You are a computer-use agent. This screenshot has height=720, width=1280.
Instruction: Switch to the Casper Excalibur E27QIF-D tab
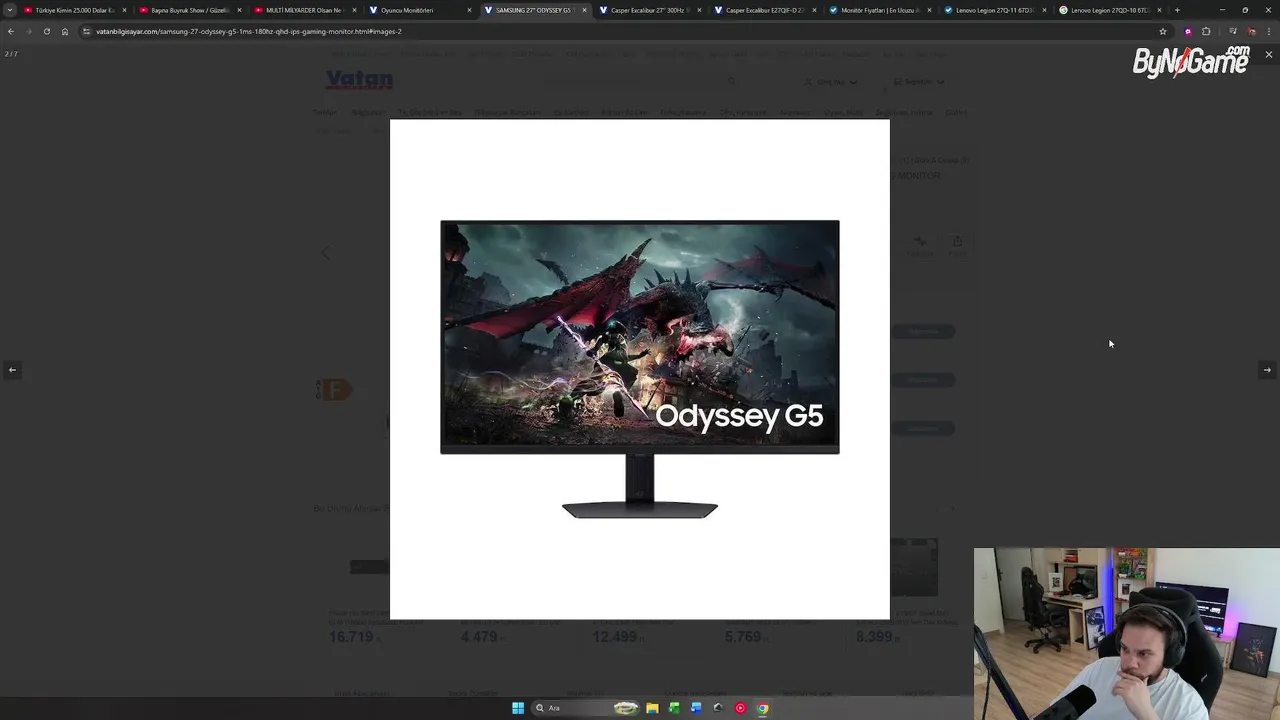pos(764,10)
